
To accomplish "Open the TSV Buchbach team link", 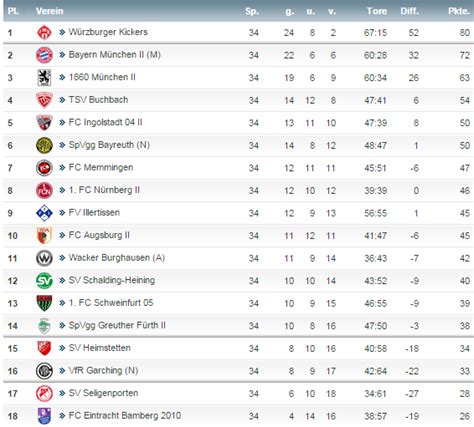I will (x=98, y=100).
